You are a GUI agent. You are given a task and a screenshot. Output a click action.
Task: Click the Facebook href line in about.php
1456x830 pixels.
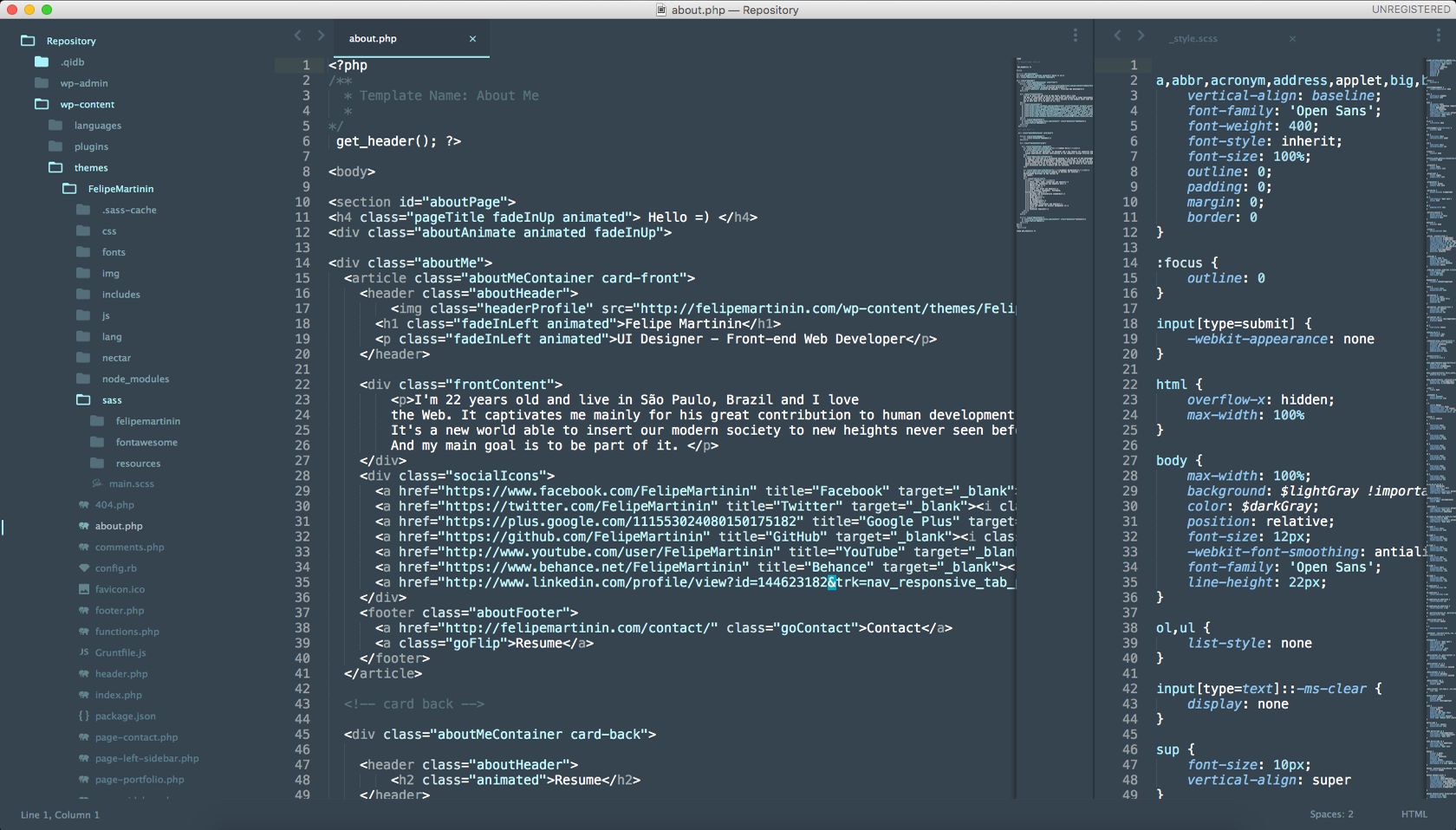click(695, 491)
